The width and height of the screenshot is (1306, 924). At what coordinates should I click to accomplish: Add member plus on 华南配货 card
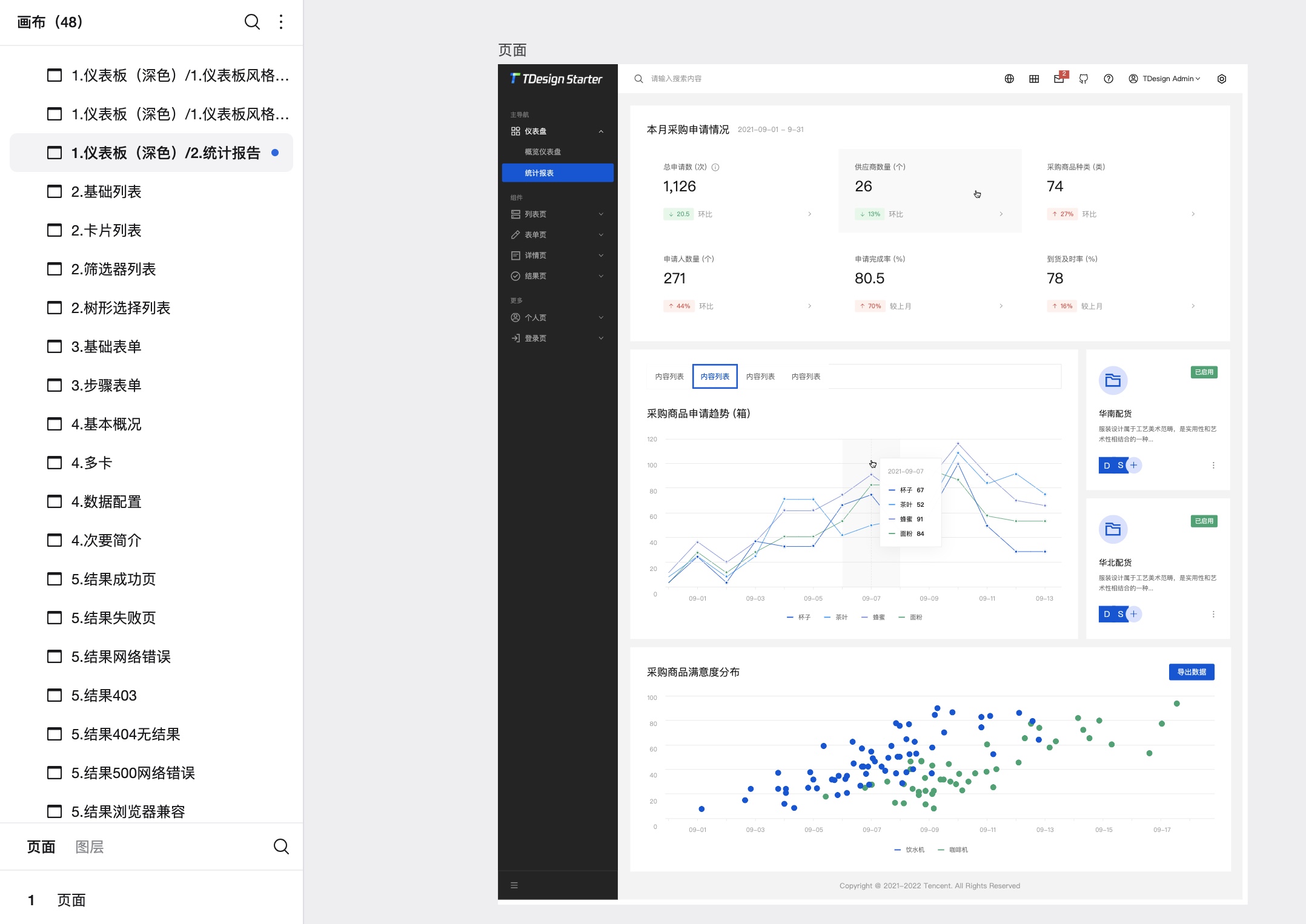[1134, 465]
